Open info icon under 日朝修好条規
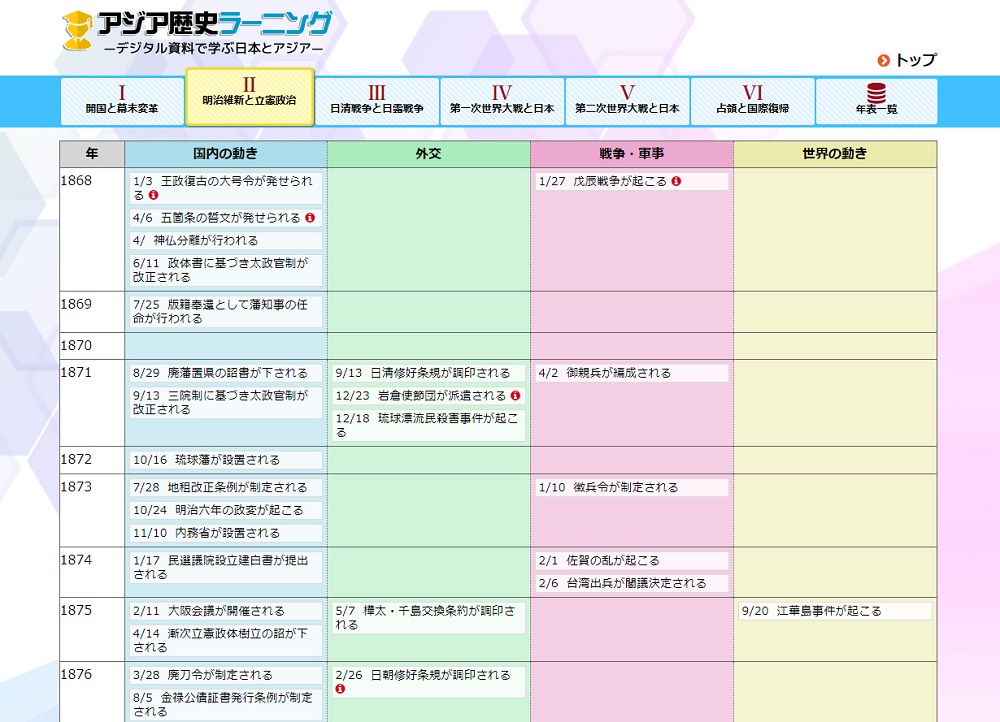The height and width of the screenshot is (722, 1000). pos(340,689)
